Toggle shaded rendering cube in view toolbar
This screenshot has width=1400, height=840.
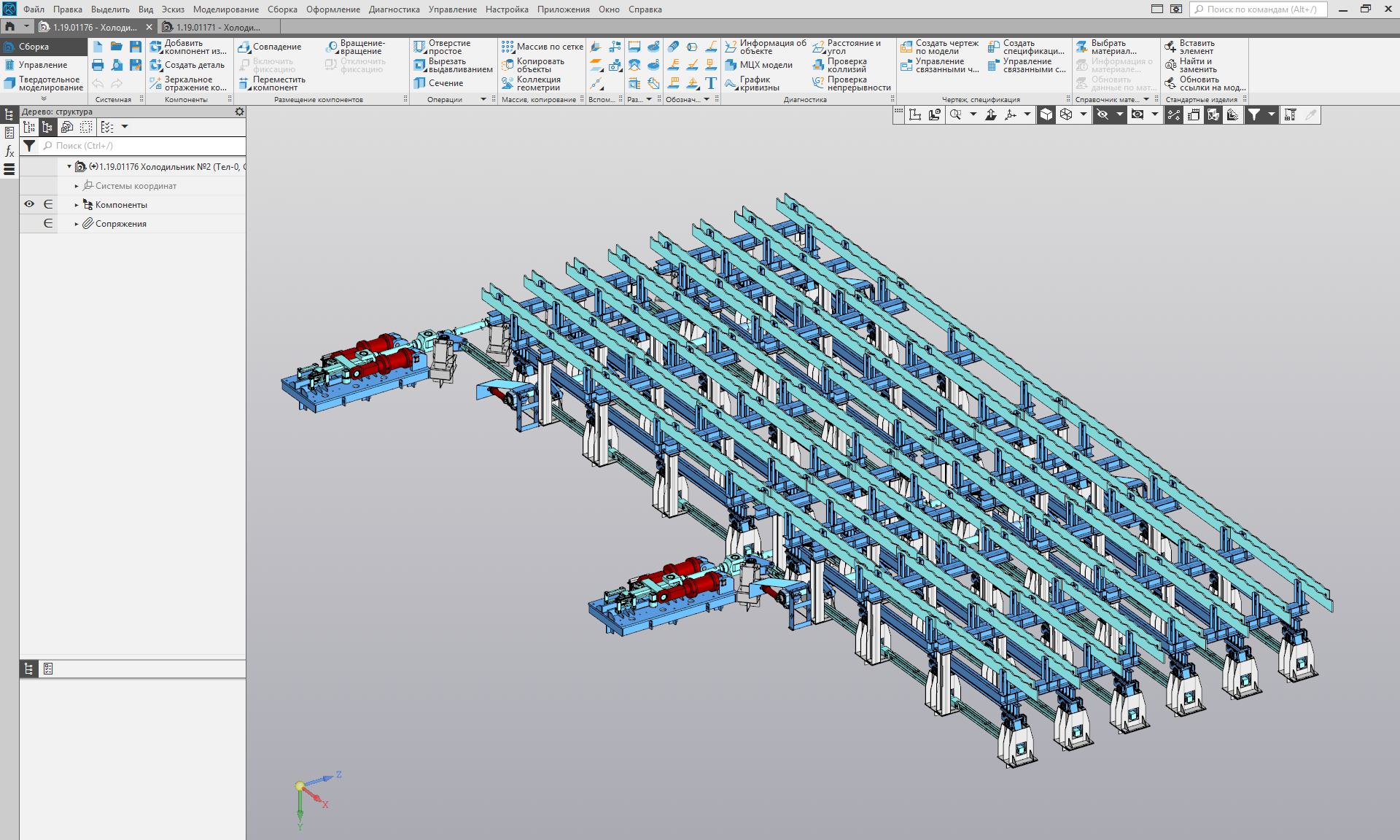(x=1046, y=114)
